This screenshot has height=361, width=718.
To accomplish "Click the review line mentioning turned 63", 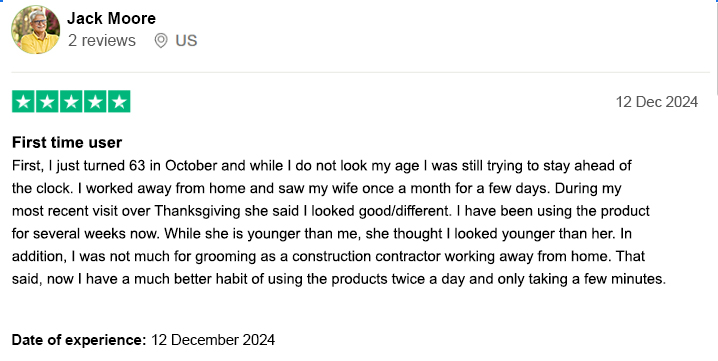I will pos(321,165).
